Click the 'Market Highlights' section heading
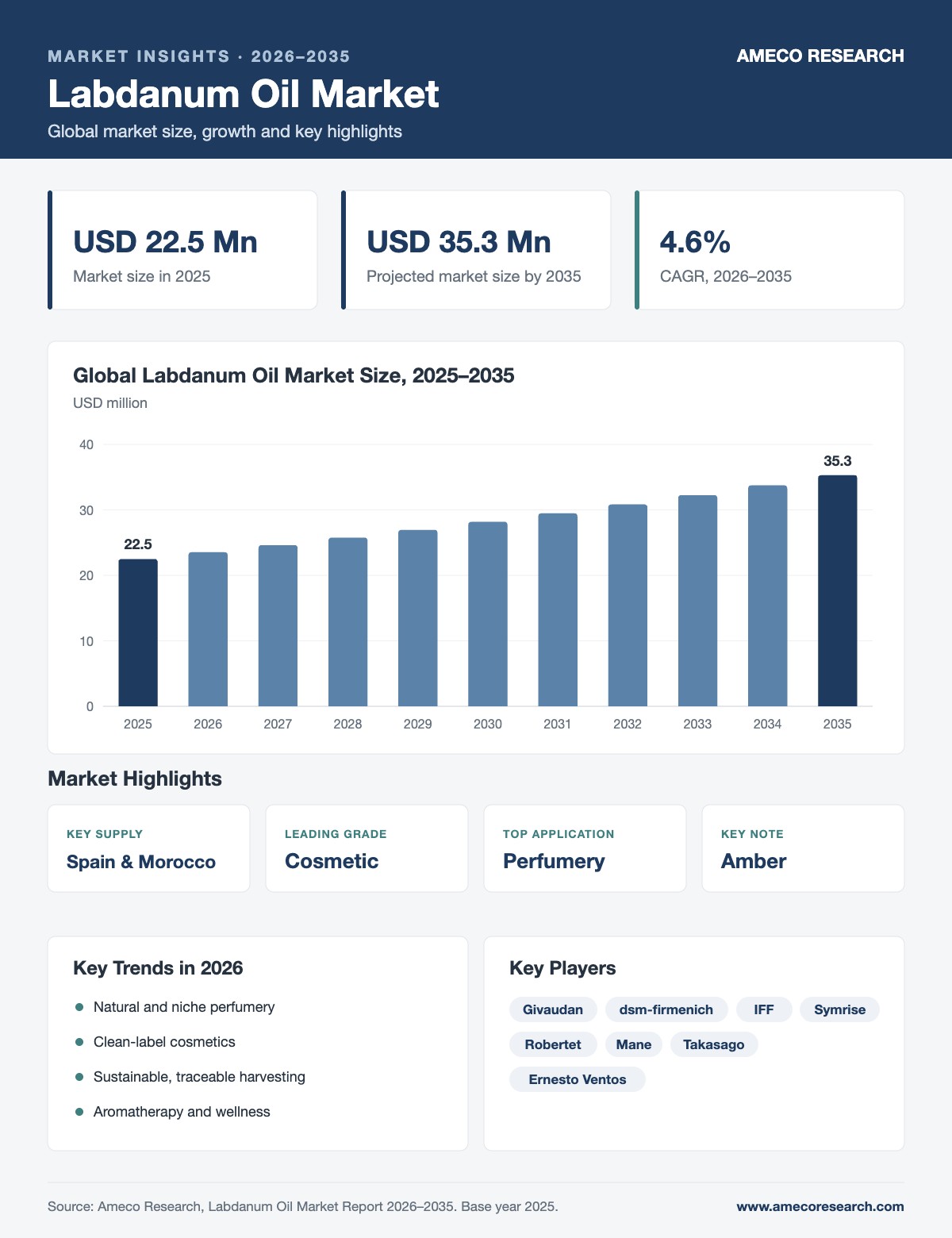Viewport: 952px width, 1238px height. tap(135, 779)
